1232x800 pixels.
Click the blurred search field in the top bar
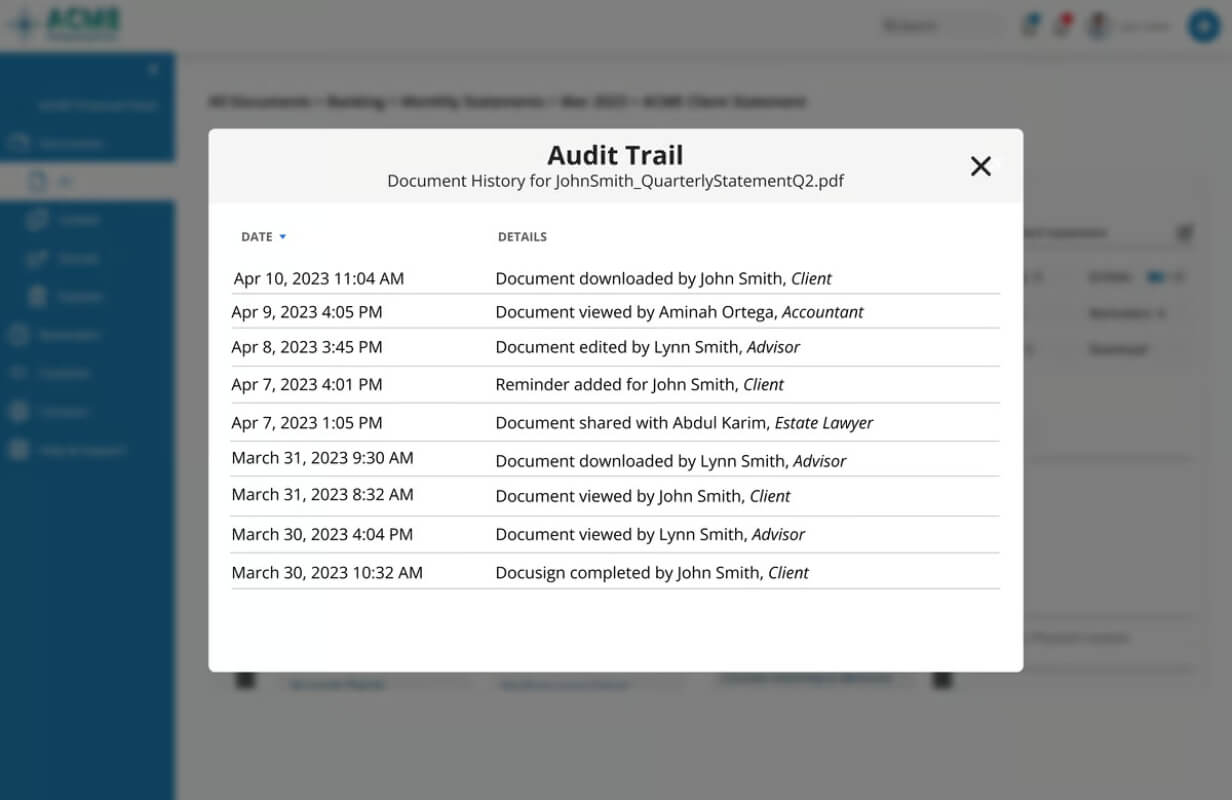click(x=940, y=26)
